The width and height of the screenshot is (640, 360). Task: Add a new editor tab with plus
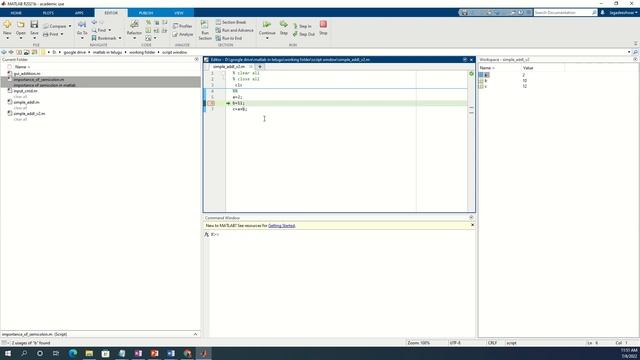260,67
